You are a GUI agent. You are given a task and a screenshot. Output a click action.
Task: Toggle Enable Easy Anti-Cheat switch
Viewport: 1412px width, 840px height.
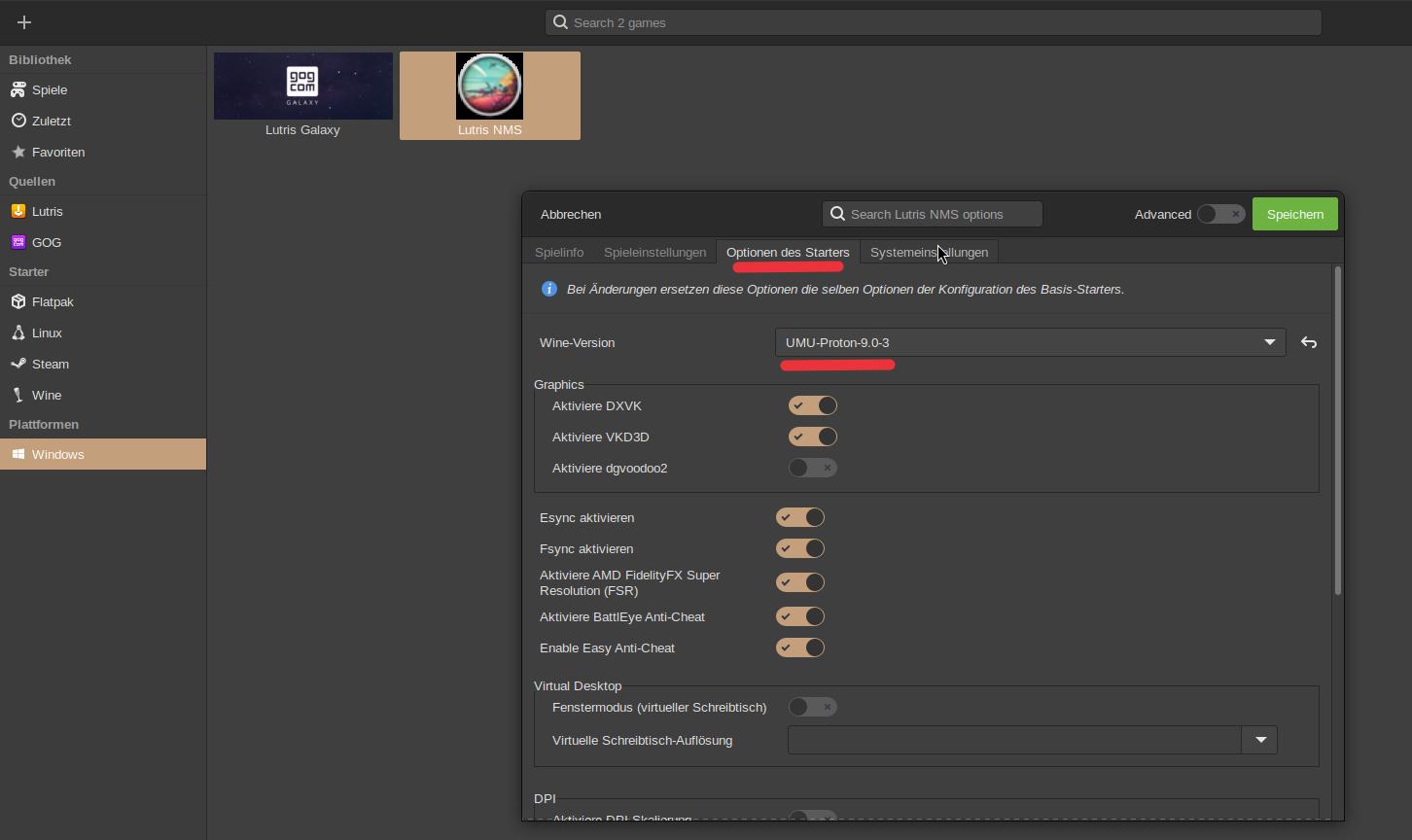800,647
